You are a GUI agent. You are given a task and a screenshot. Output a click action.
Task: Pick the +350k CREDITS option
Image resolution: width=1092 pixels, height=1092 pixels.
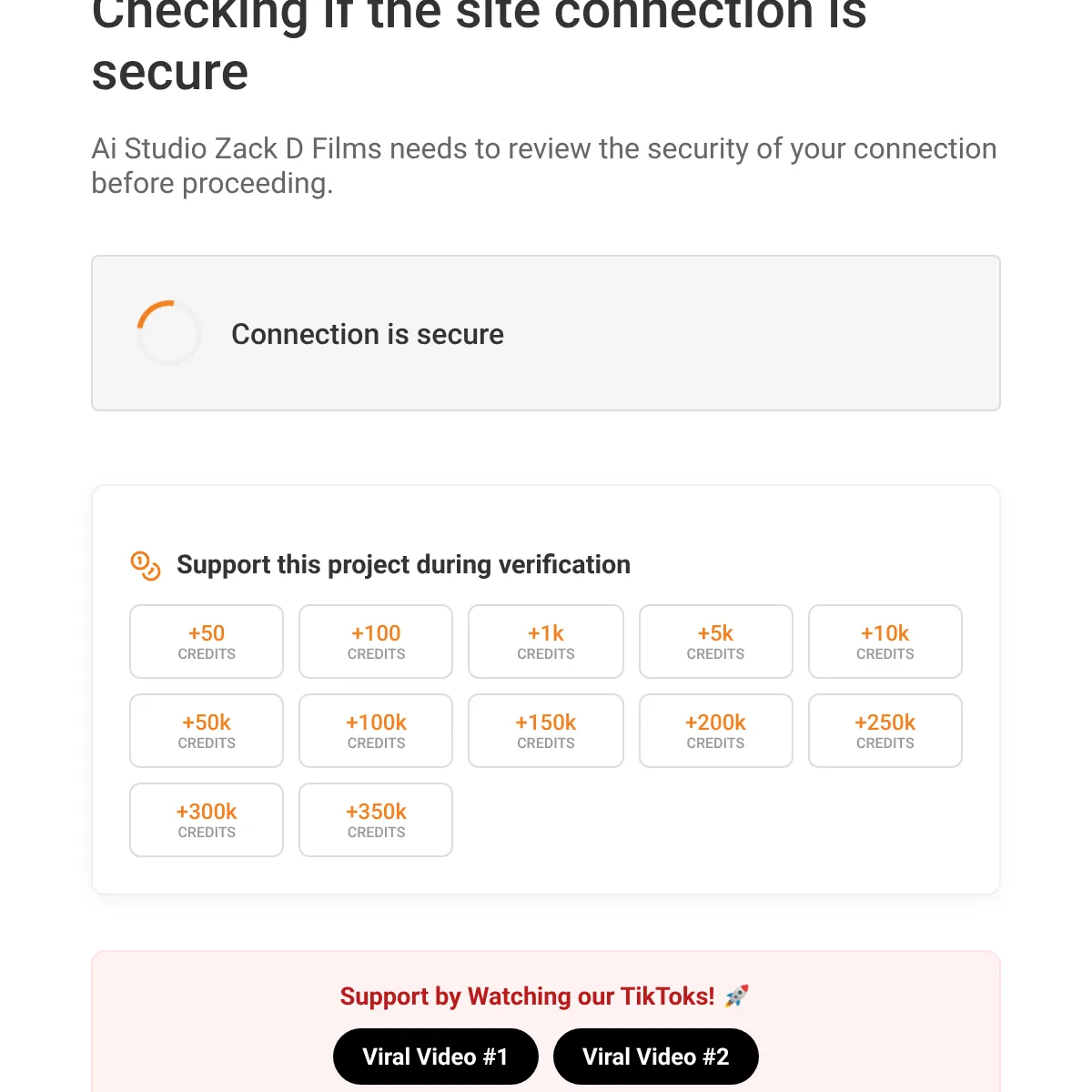click(375, 820)
